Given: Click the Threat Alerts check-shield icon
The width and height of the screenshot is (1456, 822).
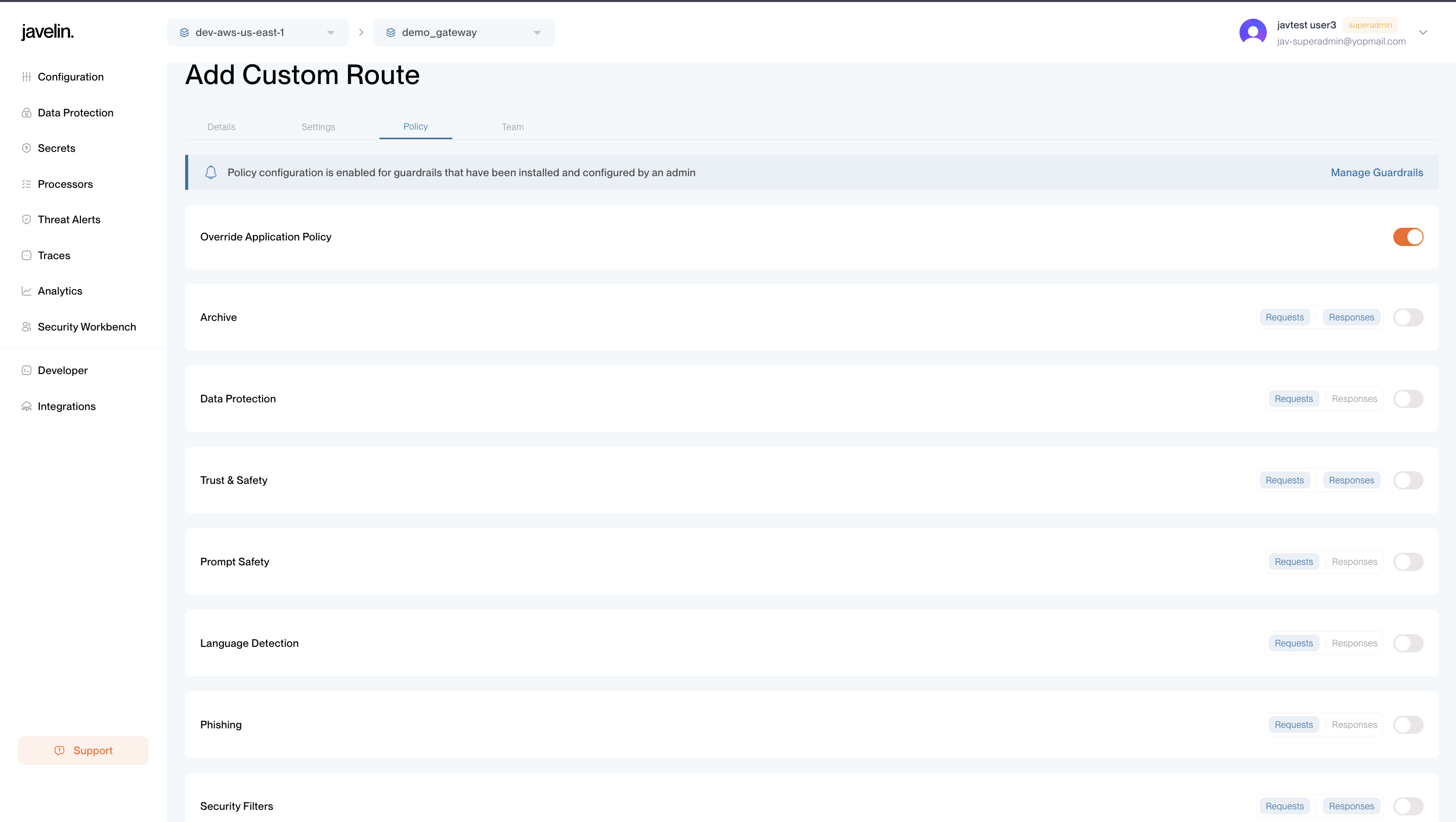Looking at the screenshot, I should click(x=27, y=219).
